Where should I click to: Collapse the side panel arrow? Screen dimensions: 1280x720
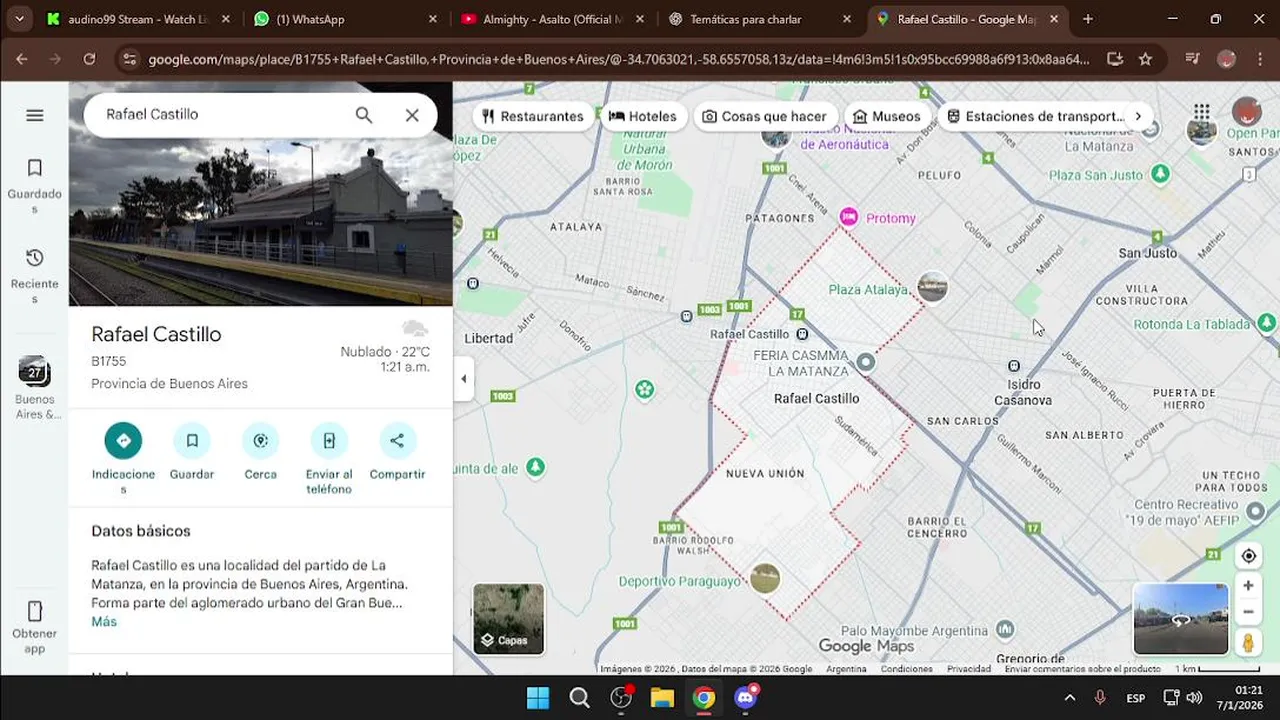point(463,379)
